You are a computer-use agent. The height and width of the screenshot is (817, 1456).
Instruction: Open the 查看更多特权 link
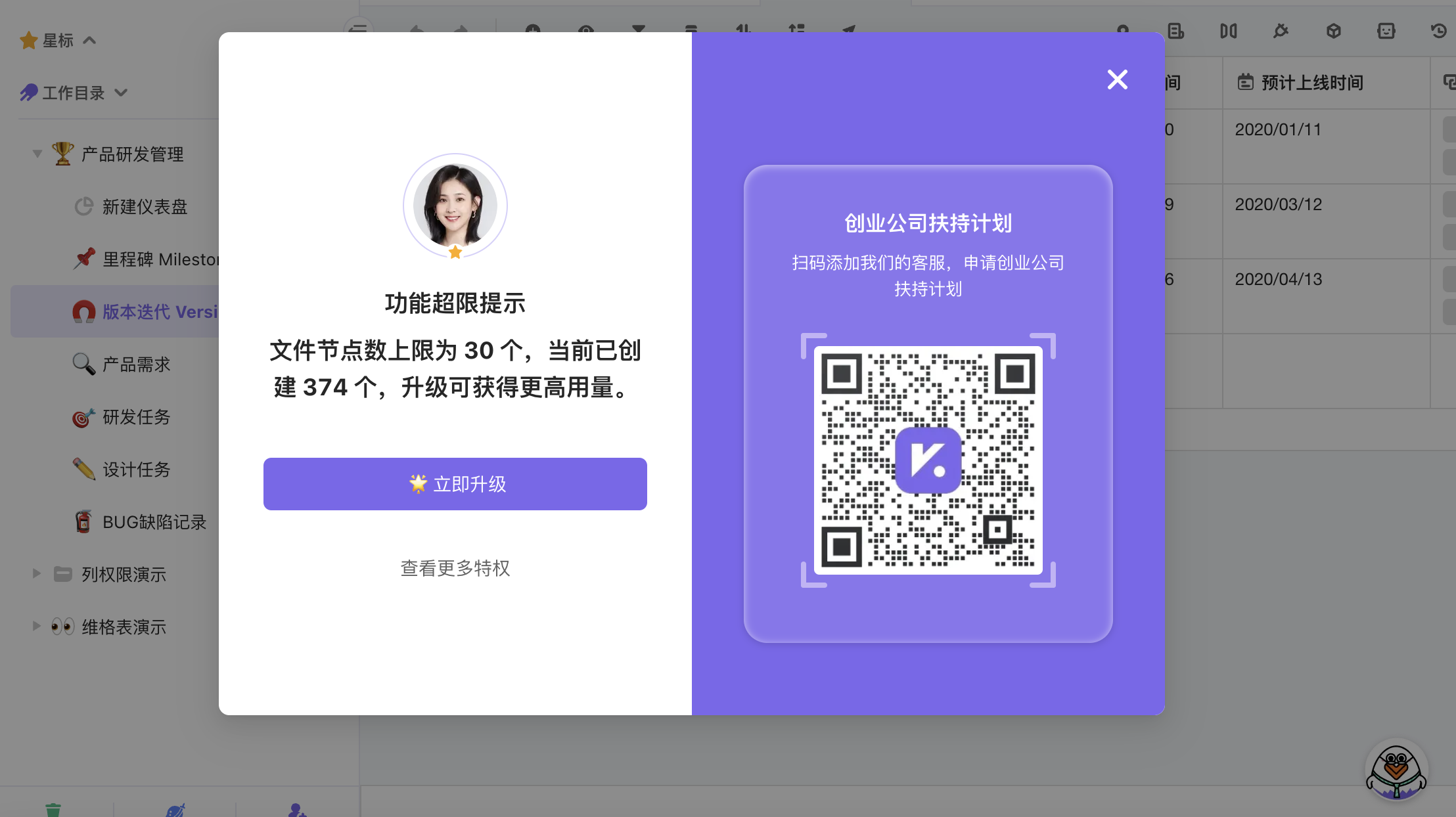(x=455, y=568)
